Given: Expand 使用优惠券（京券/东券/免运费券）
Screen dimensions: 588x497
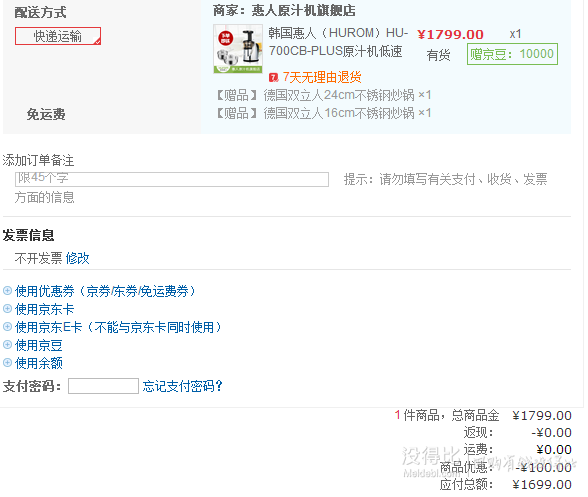Looking at the screenshot, I should tap(105, 291).
